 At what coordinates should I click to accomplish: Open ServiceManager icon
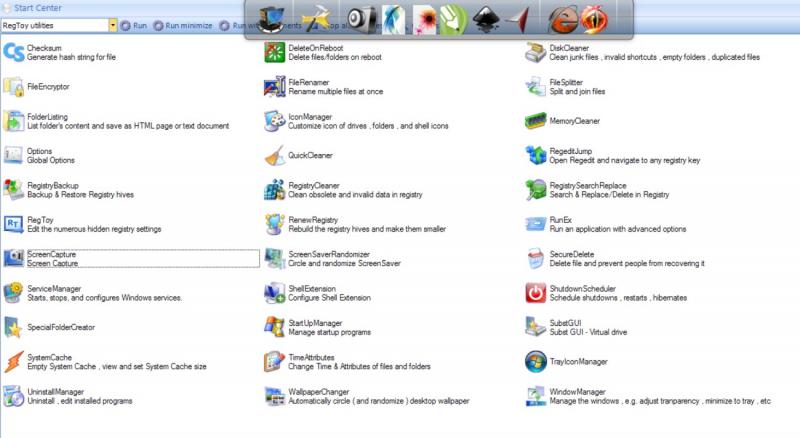pos(14,293)
